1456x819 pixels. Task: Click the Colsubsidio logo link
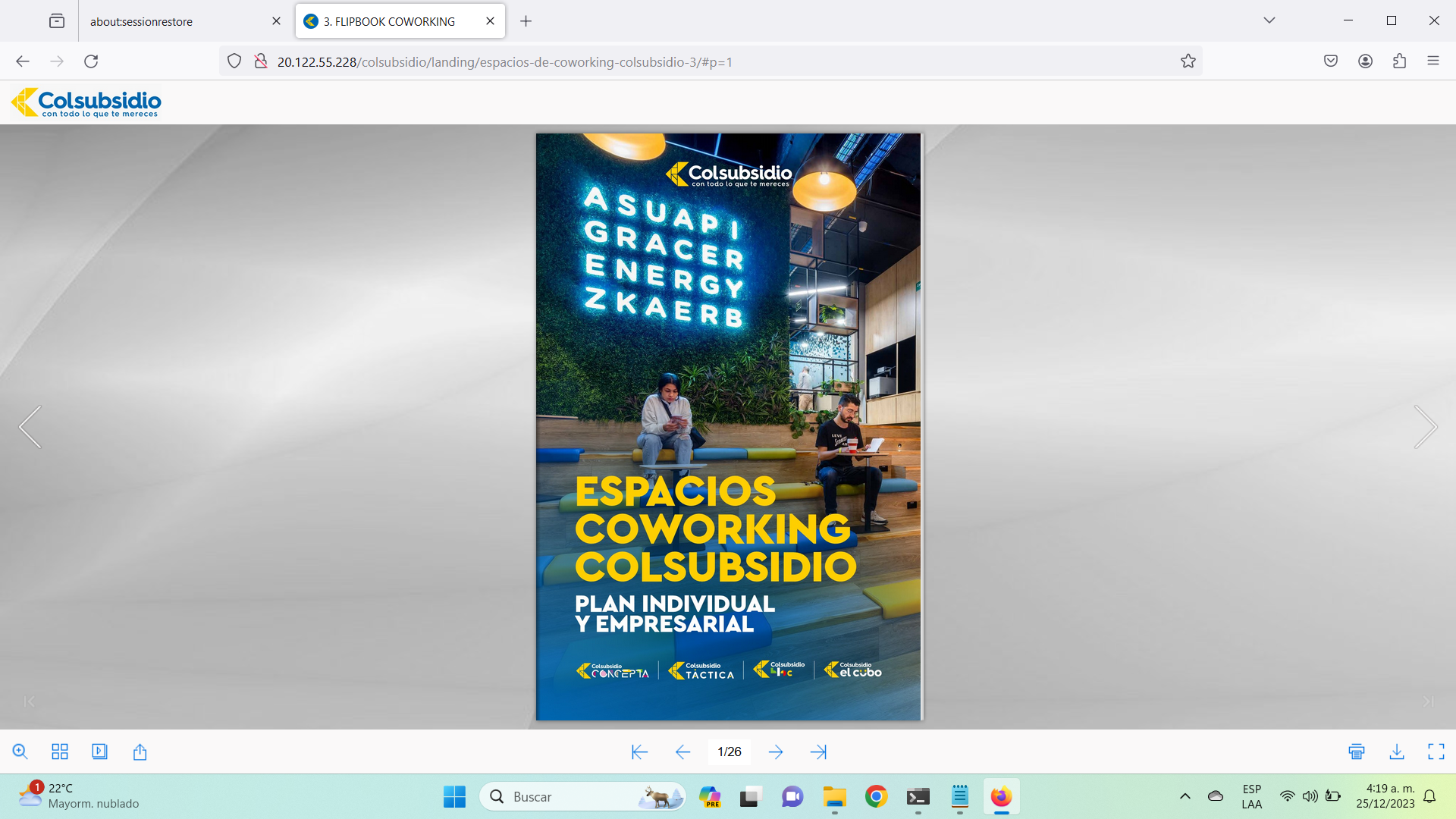pyautogui.click(x=86, y=102)
